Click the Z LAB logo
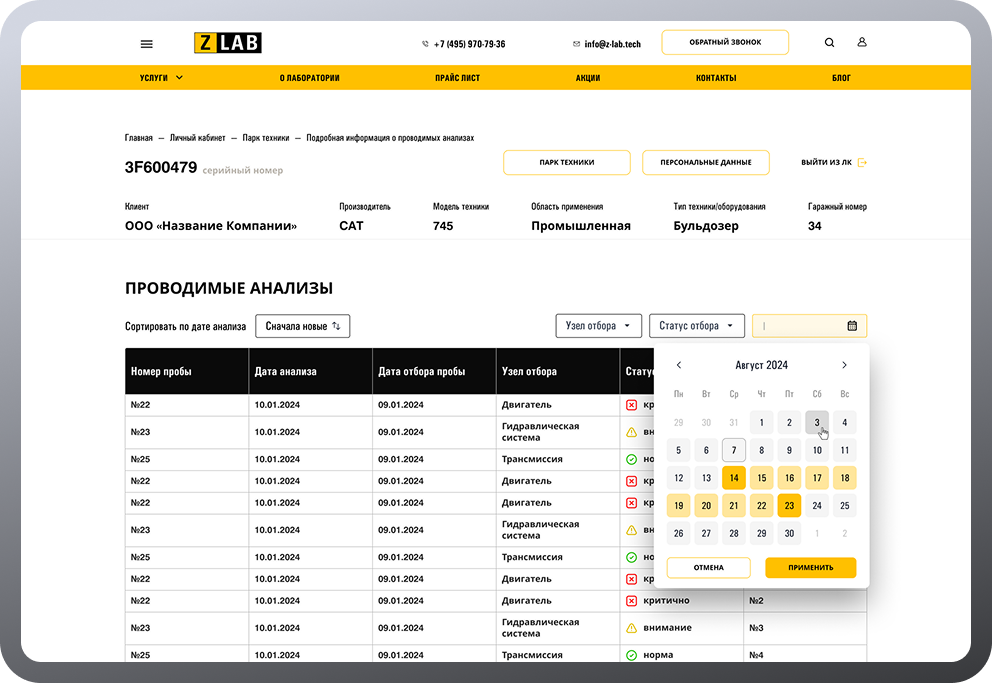The width and height of the screenshot is (992, 683). 227,43
